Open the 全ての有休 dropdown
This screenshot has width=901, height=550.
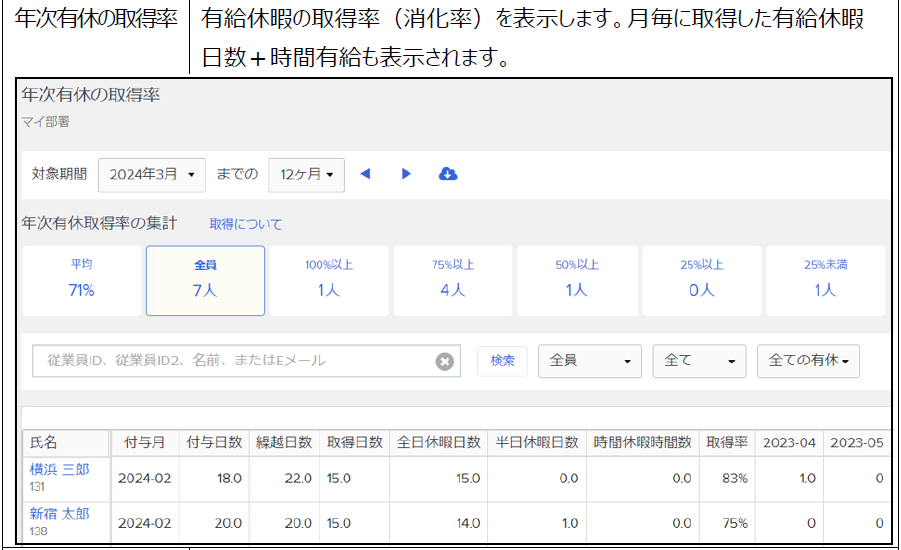pyautogui.click(x=808, y=361)
